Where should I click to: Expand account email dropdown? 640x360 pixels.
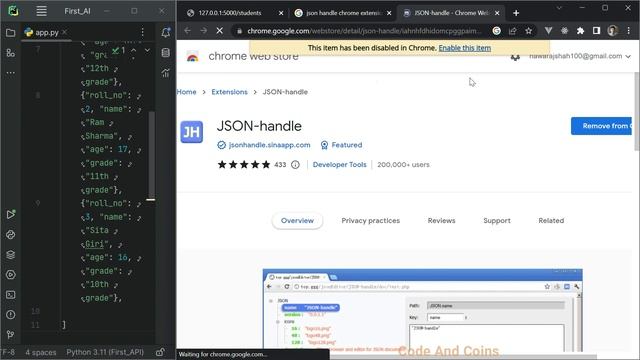(628, 57)
